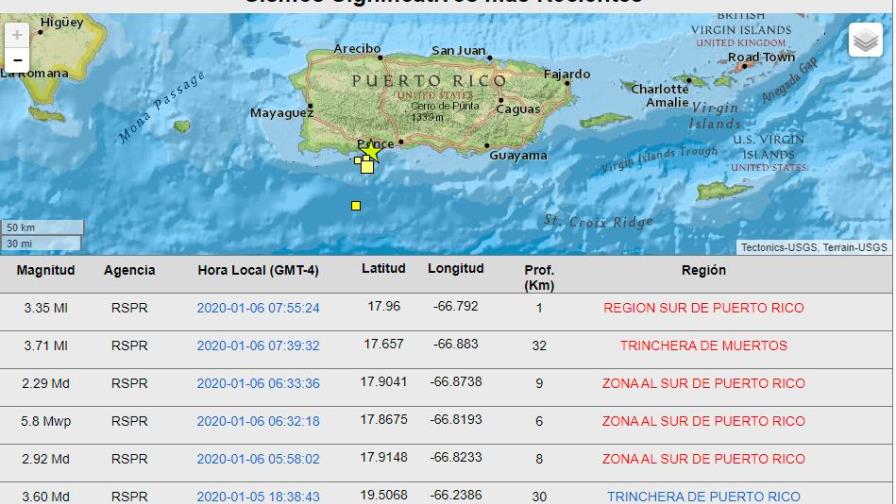
Task: Select ZONA AL SUR in the 5.8 Mwp row
Action: pos(703,421)
